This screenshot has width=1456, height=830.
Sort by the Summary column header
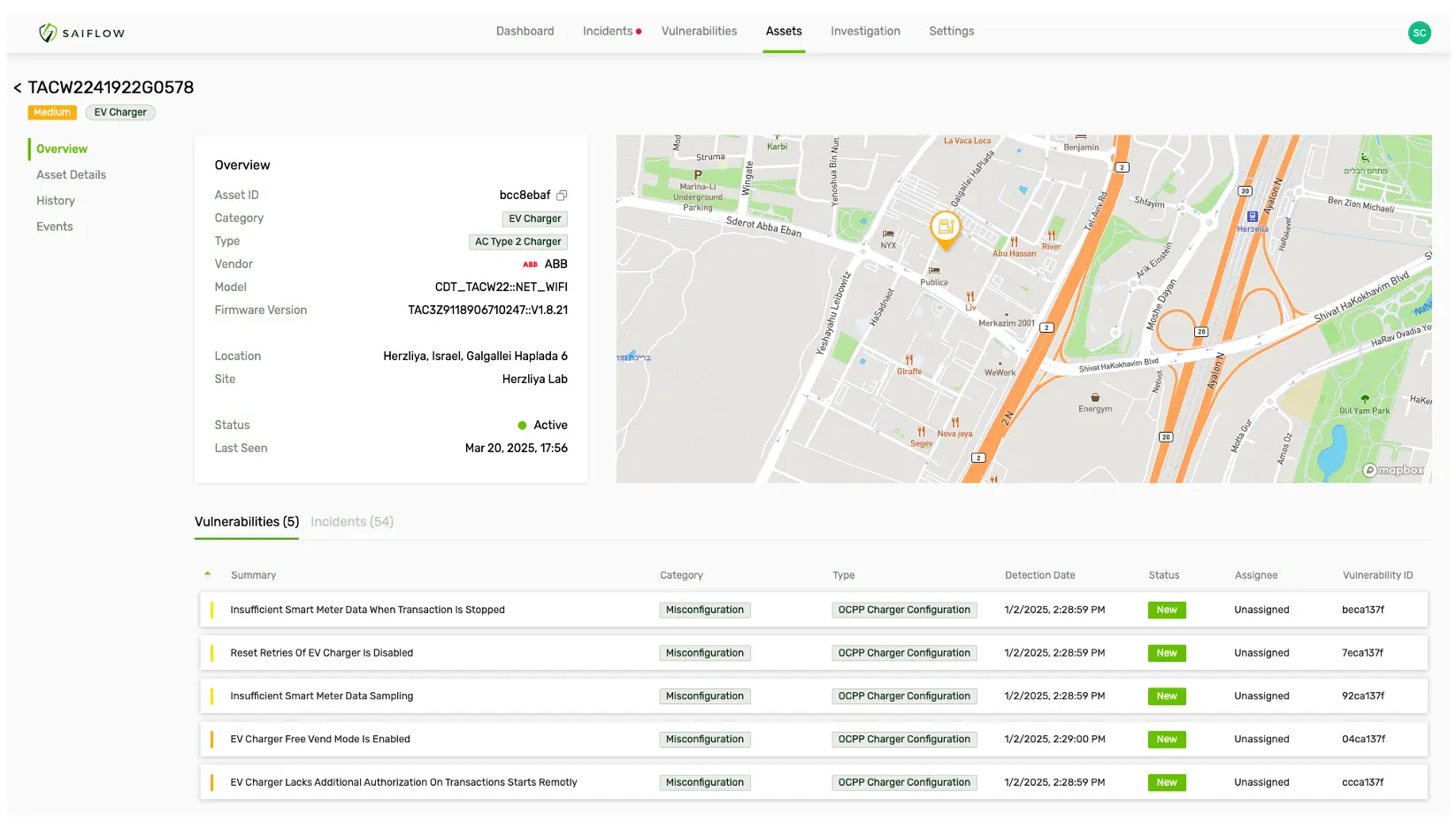254,575
